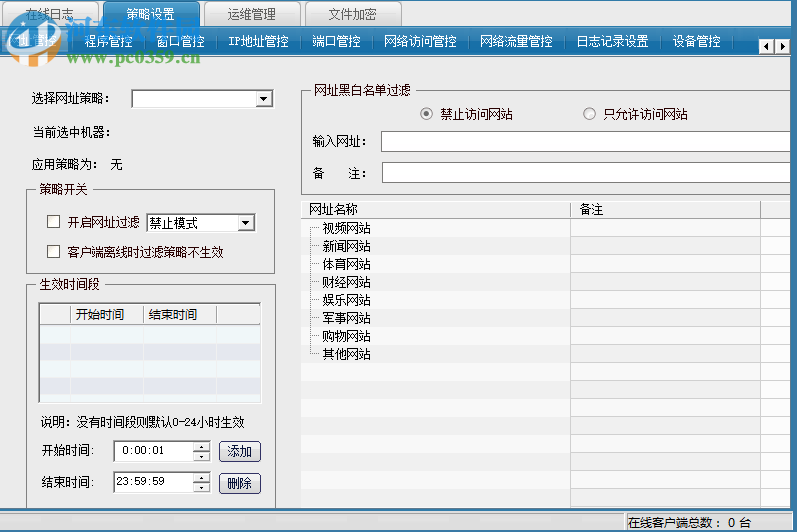Select the 体育网站 tree item
This screenshot has width=797, height=532.
pyautogui.click(x=346, y=264)
